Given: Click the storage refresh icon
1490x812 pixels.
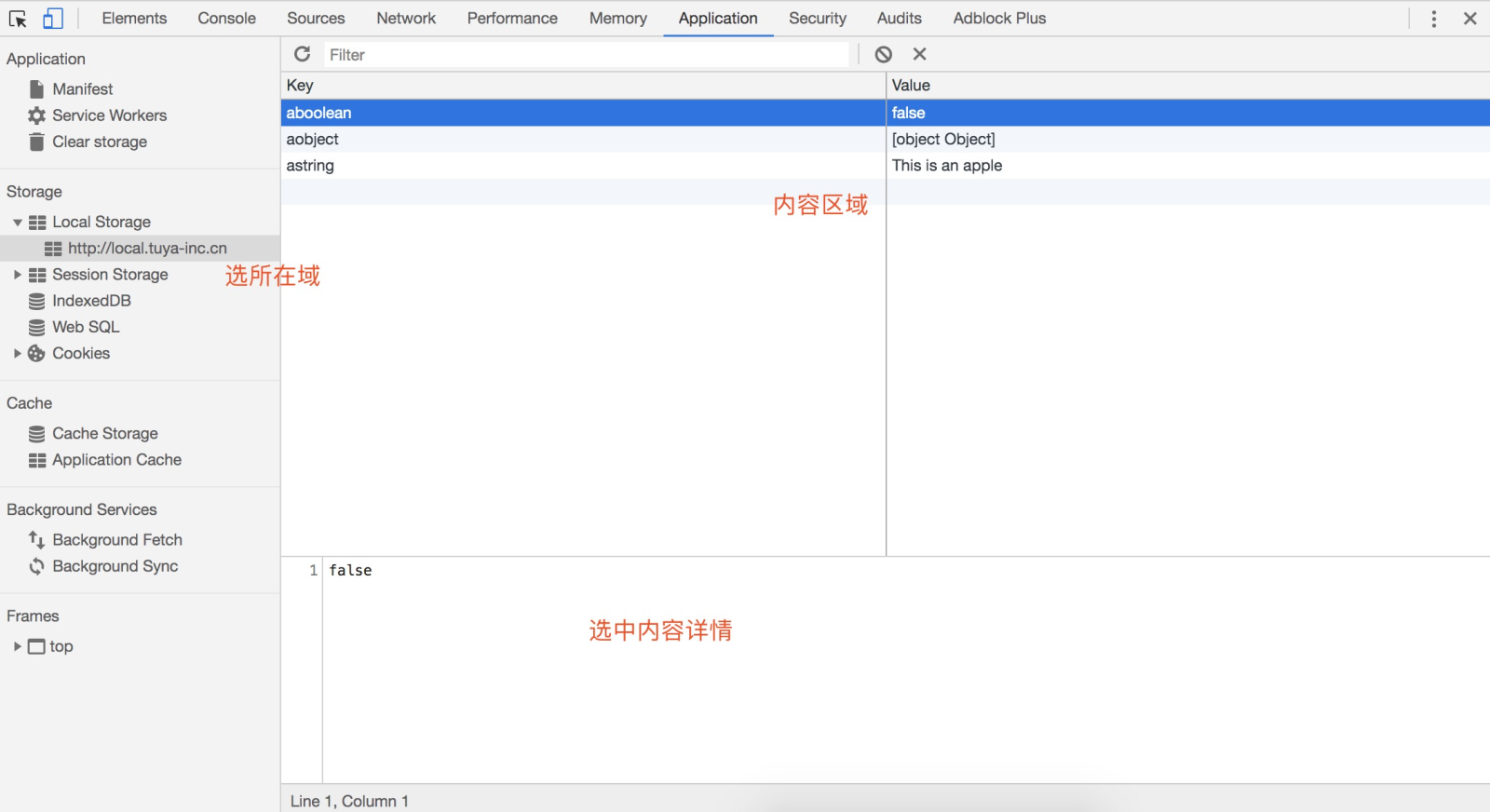Looking at the screenshot, I should click(x=302, y=54).
